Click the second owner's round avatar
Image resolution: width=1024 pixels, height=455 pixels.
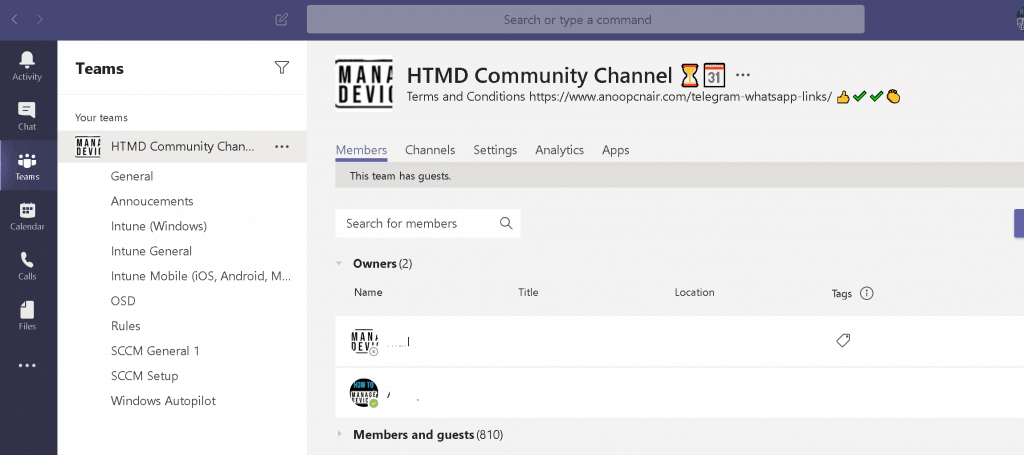point(364,393)
